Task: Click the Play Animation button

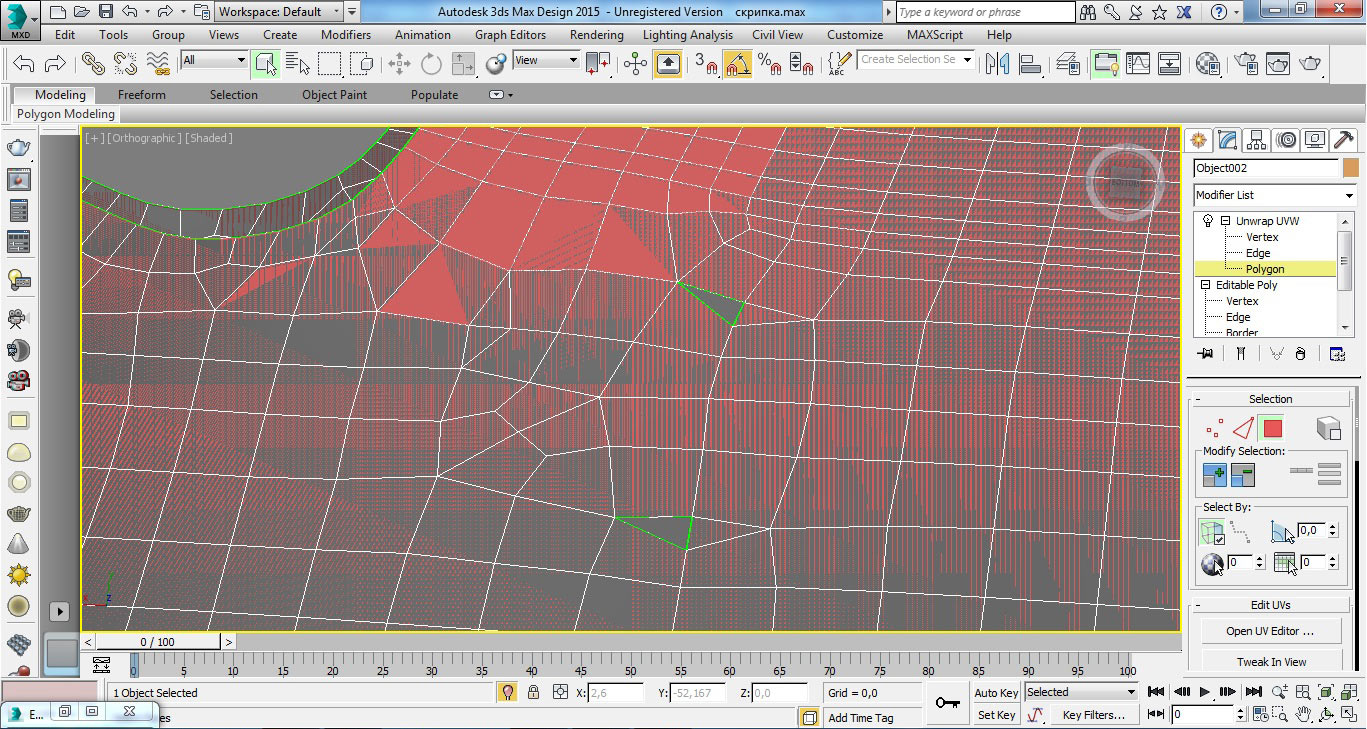Action: [x=1205, y=692]
